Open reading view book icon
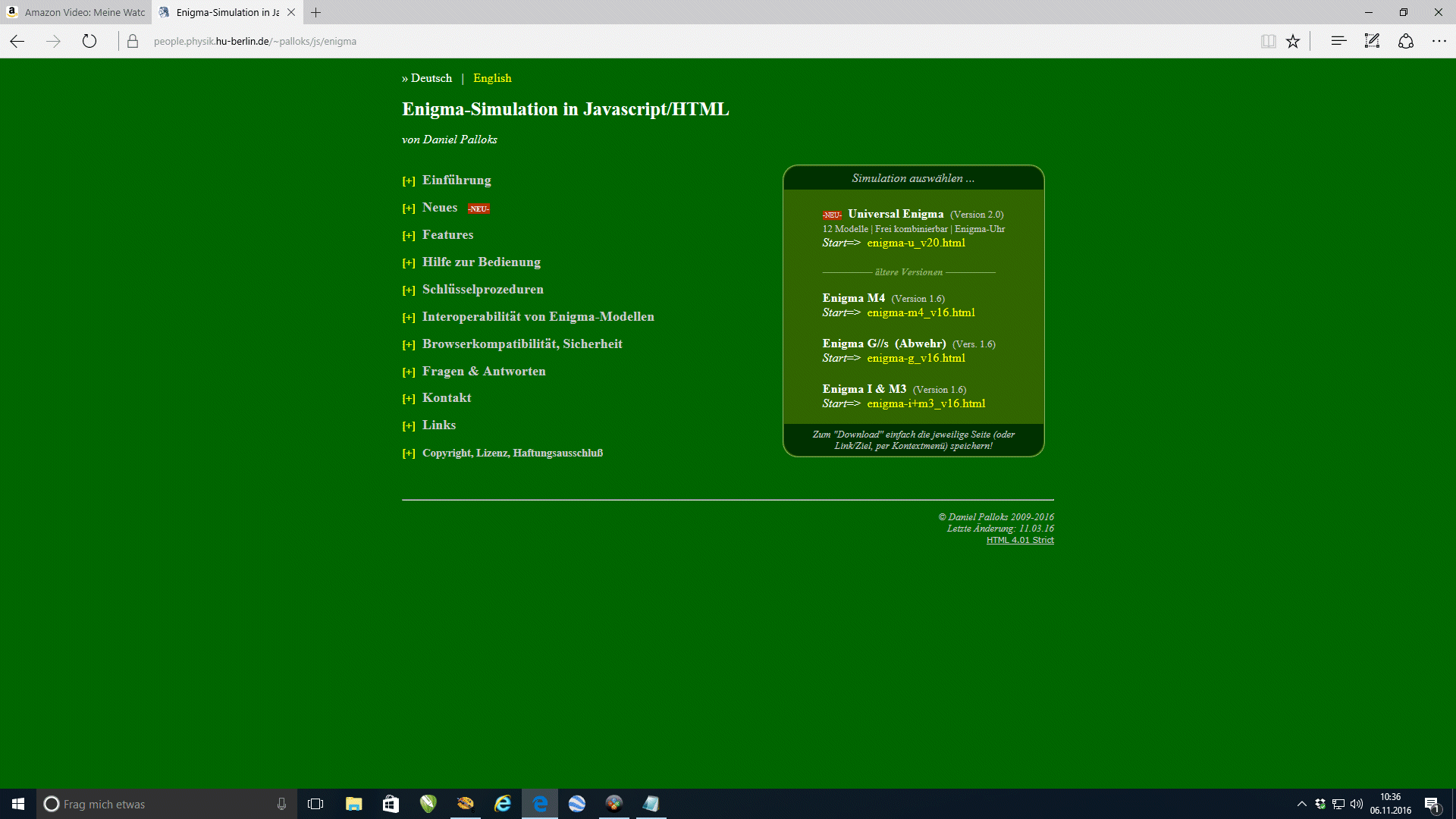 tap(1268, 41)
